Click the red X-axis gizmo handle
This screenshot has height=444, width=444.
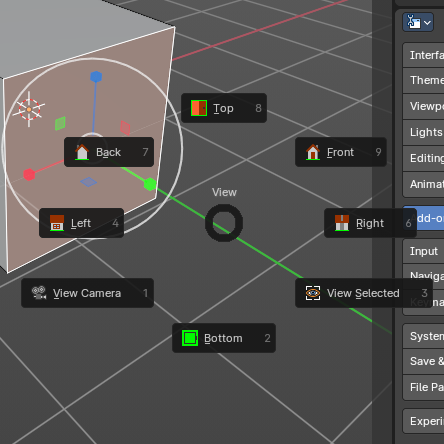point(29,175)
